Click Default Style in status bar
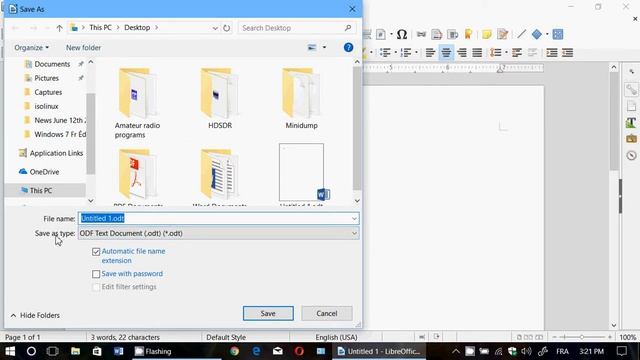 [x=226, y=337]
